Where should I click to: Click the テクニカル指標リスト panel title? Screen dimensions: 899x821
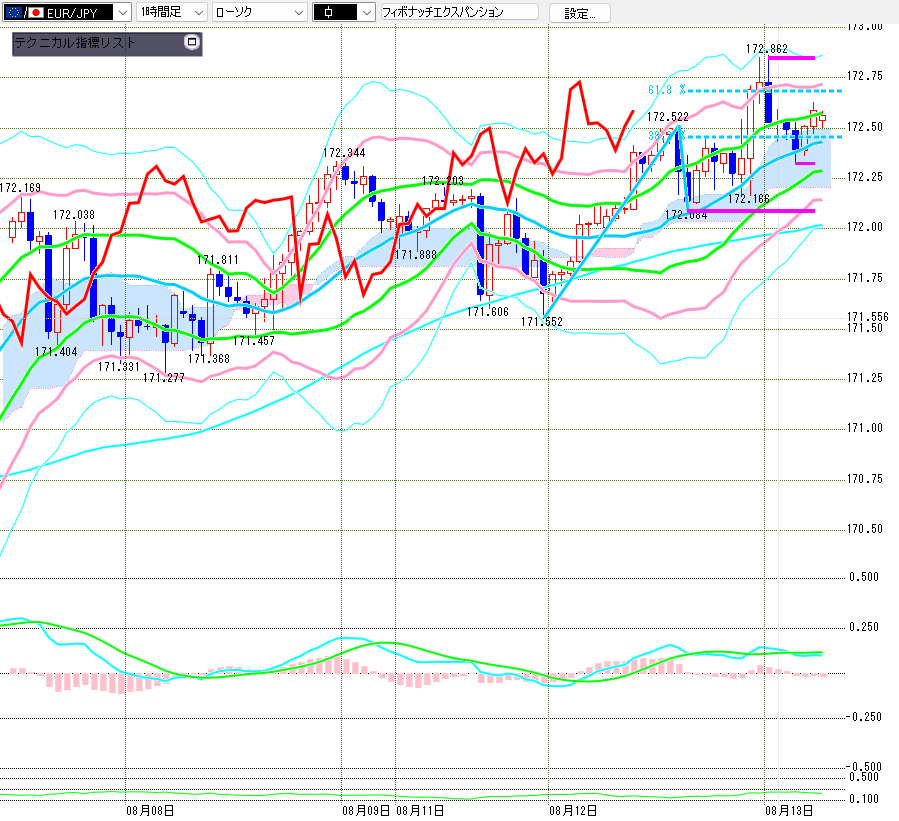click(75, 42)
